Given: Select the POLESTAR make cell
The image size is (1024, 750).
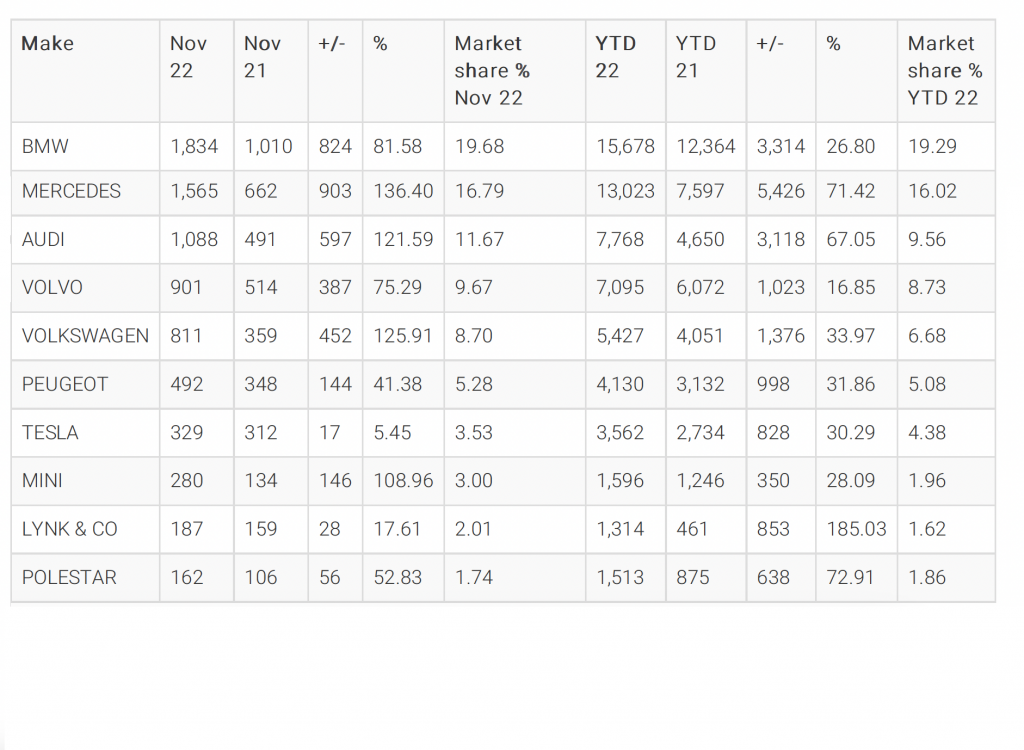Looking at the screenshot, I should coord(69,577).
